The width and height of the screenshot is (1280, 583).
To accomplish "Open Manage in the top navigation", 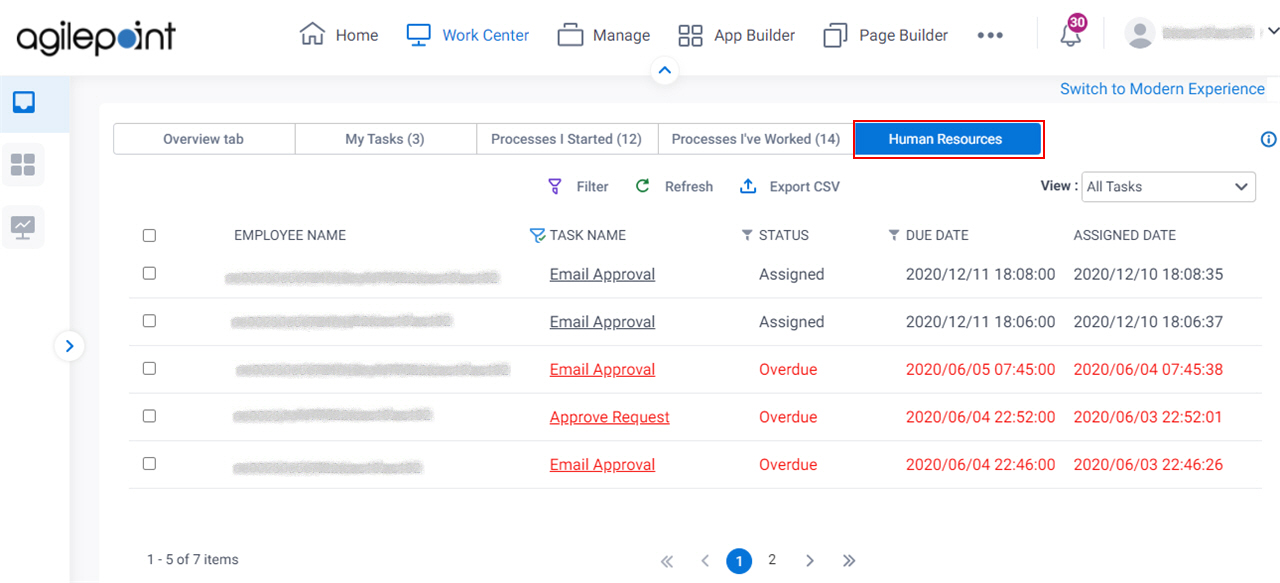I will pos(604,35).
